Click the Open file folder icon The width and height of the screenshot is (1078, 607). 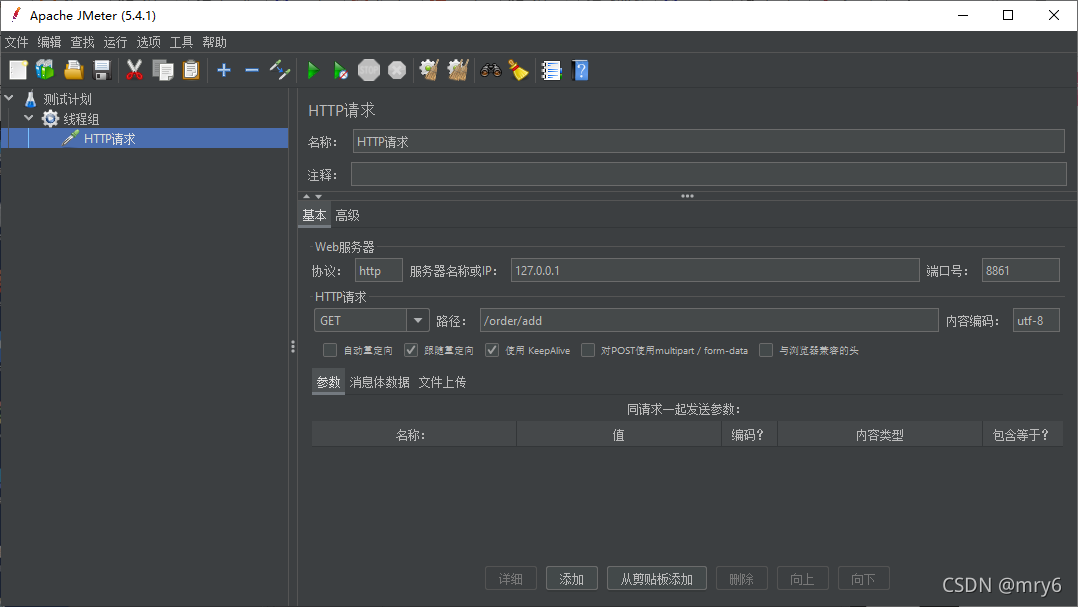tap(74, 70)
